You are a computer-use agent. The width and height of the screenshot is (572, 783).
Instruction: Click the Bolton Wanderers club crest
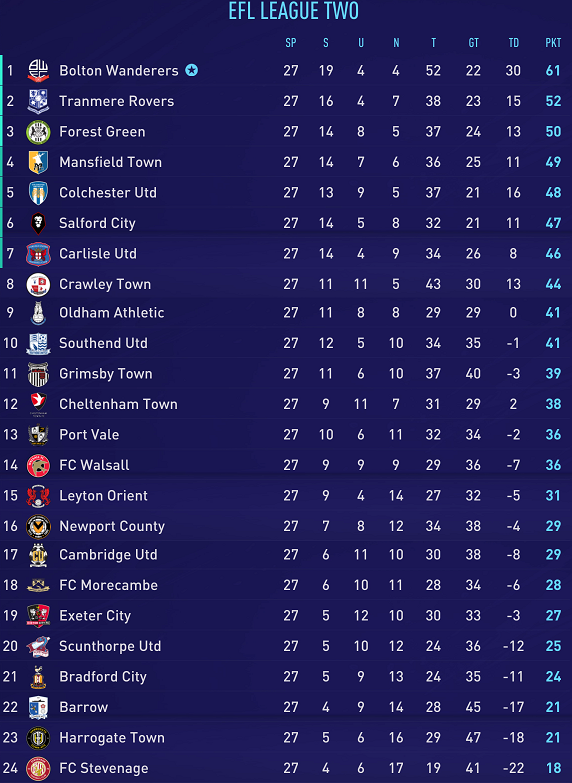click(x=38, y=70)
